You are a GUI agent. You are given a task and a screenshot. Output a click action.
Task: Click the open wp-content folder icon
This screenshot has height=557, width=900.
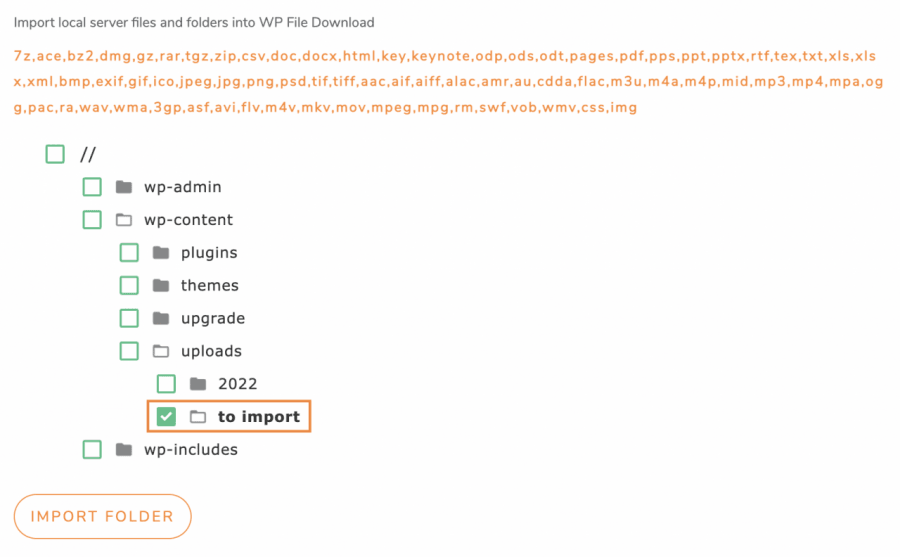[x=123, y=220]
